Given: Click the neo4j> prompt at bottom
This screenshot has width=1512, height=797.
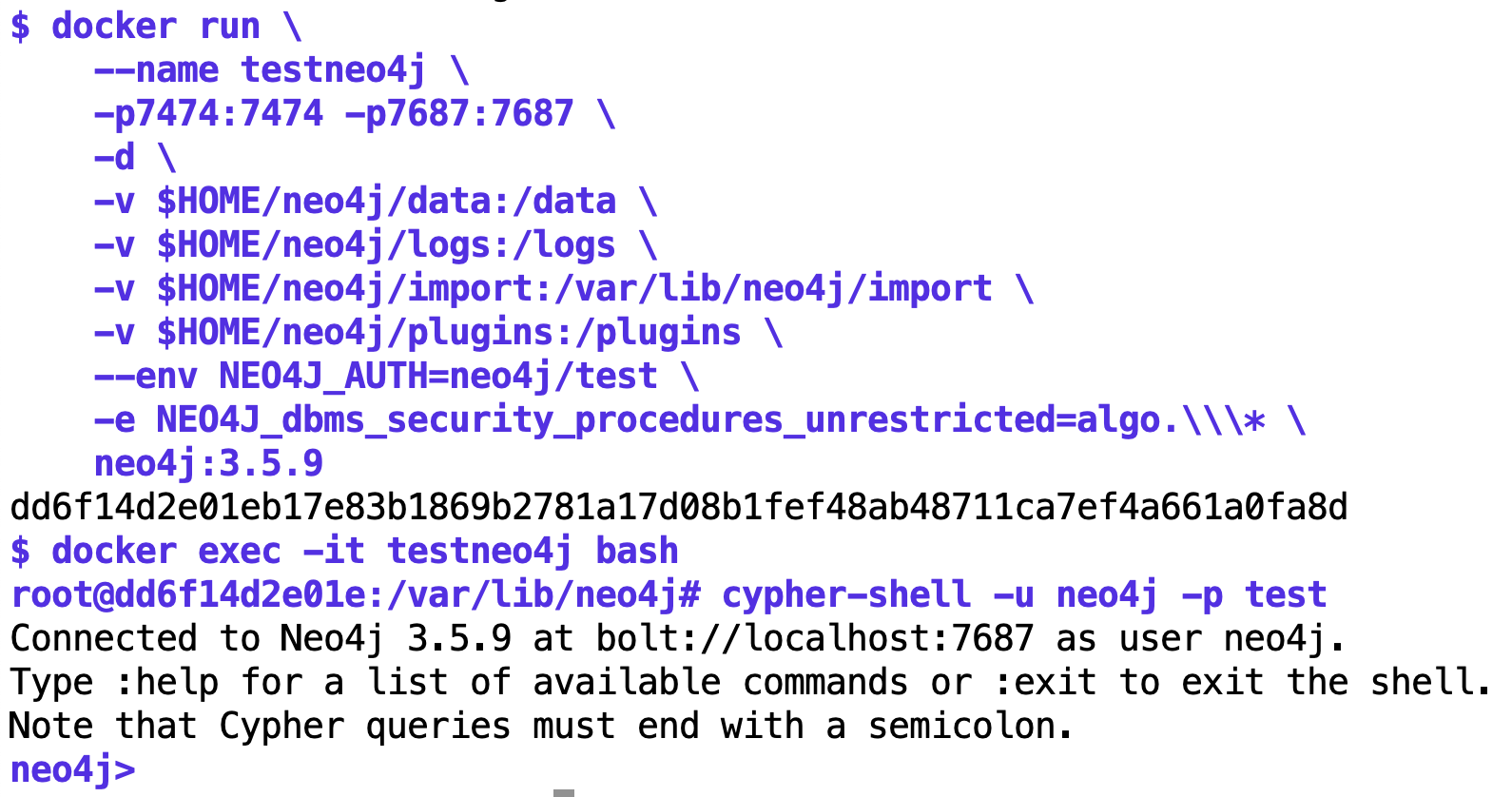Looking at the screenshot, I should [x=72, y=770].
